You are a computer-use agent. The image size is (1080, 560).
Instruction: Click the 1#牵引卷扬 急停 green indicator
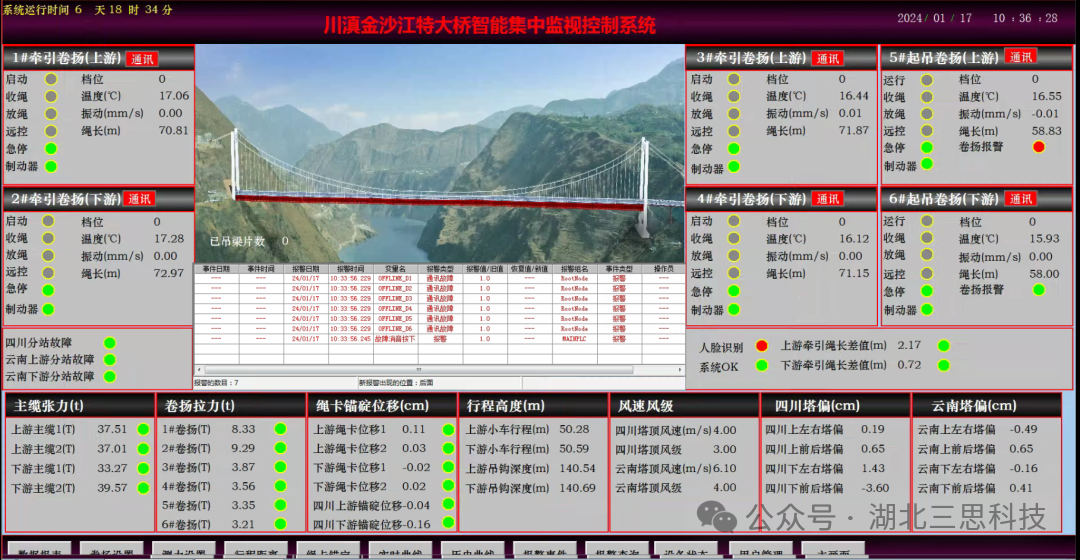pyautogui.click(x=49, y=149)
